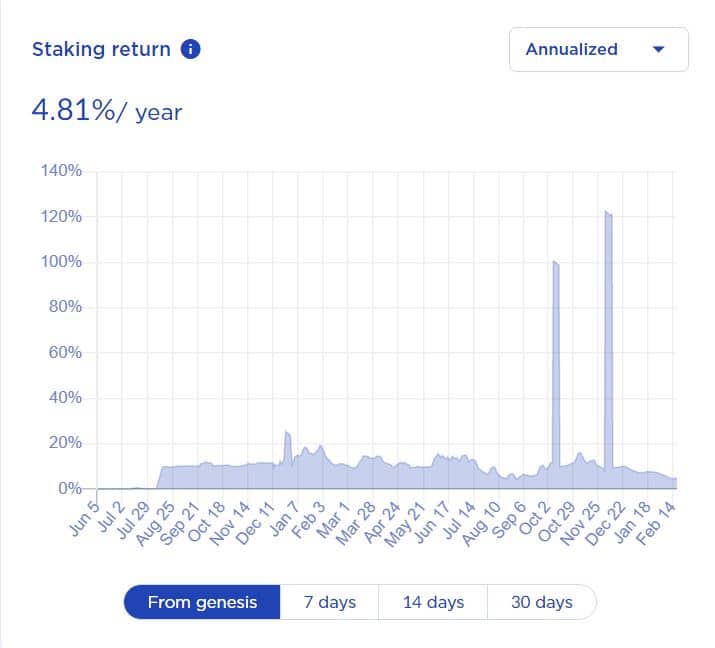Click the small 25% peak before Jan 7
This screenshot has width=715, height=648.
[287, 433]
